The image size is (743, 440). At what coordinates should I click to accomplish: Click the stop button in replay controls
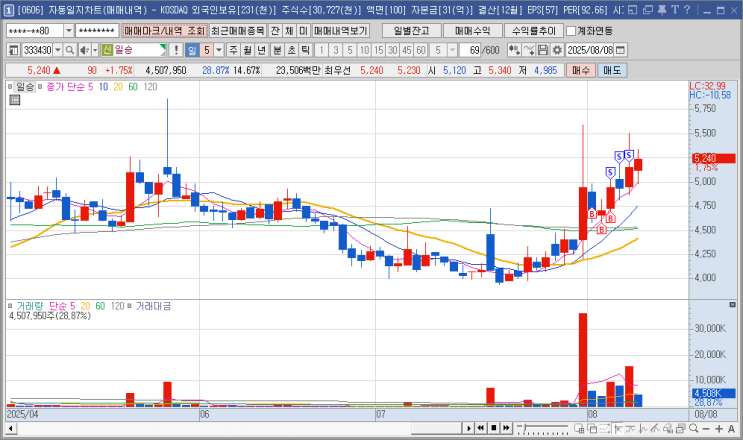(x=494, y=429)
